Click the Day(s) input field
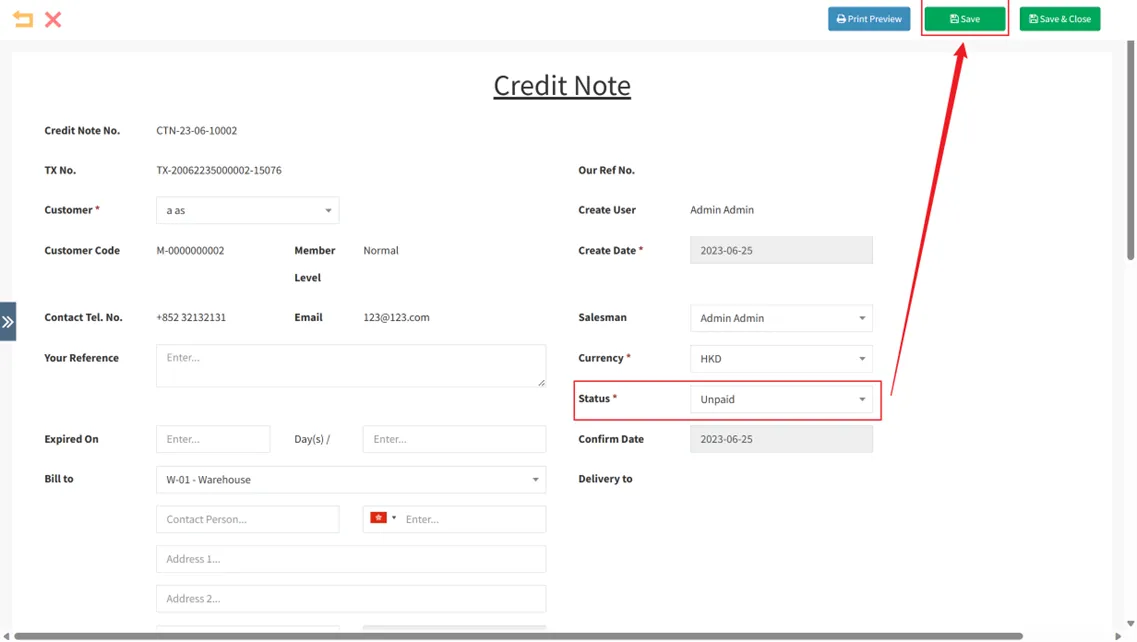Viewport: 1137px width, 642px height. tap(453, 439)
